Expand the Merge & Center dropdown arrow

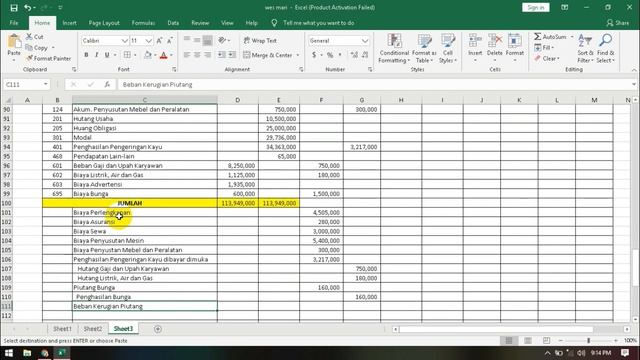pyautogui.click(x=298, y=55)
